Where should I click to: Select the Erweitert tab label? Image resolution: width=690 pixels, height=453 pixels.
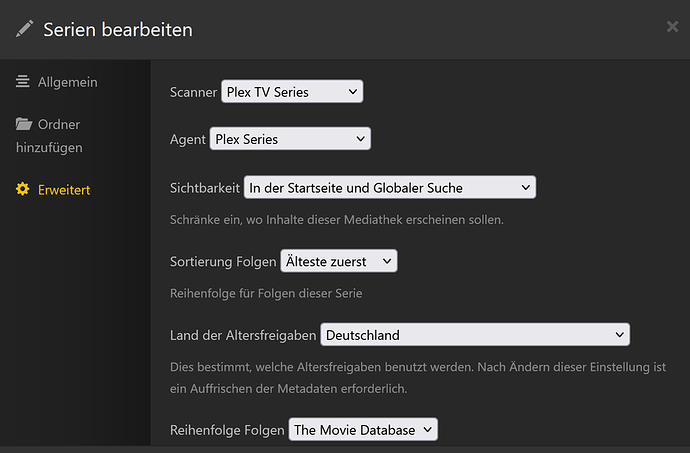pyautogui.click(x=65, y=190)
